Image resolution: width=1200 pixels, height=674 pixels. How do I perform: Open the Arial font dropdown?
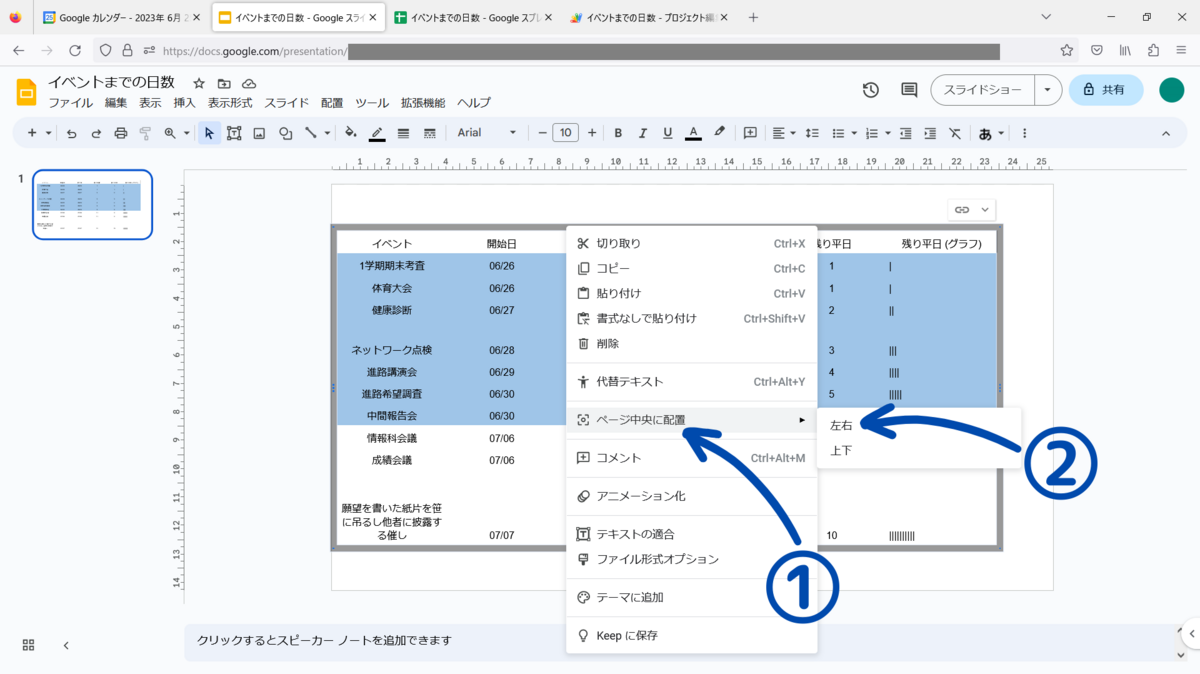coord(487,133)
